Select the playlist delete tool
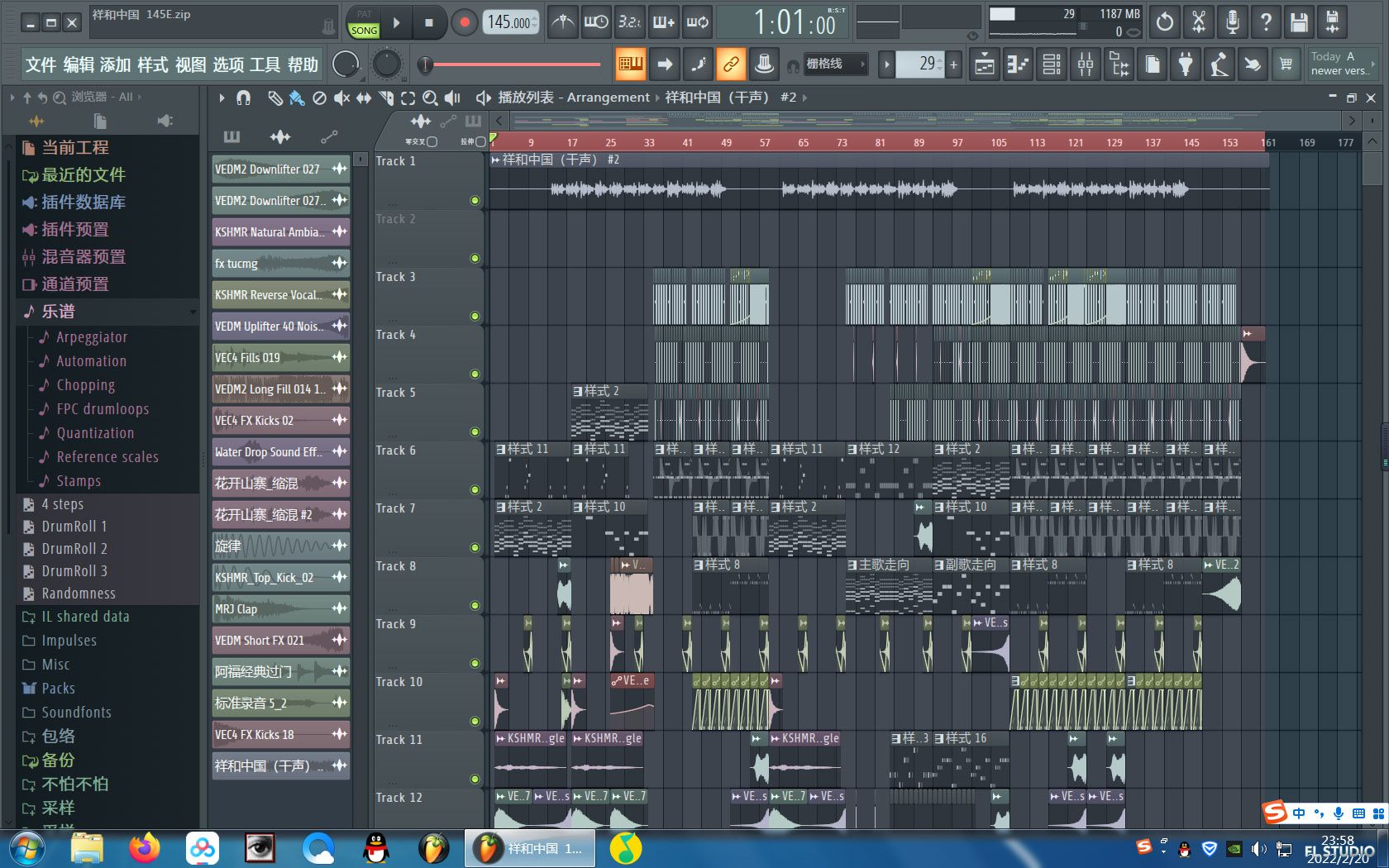This screenshot has width=1389, height=868. pos(319,98)
